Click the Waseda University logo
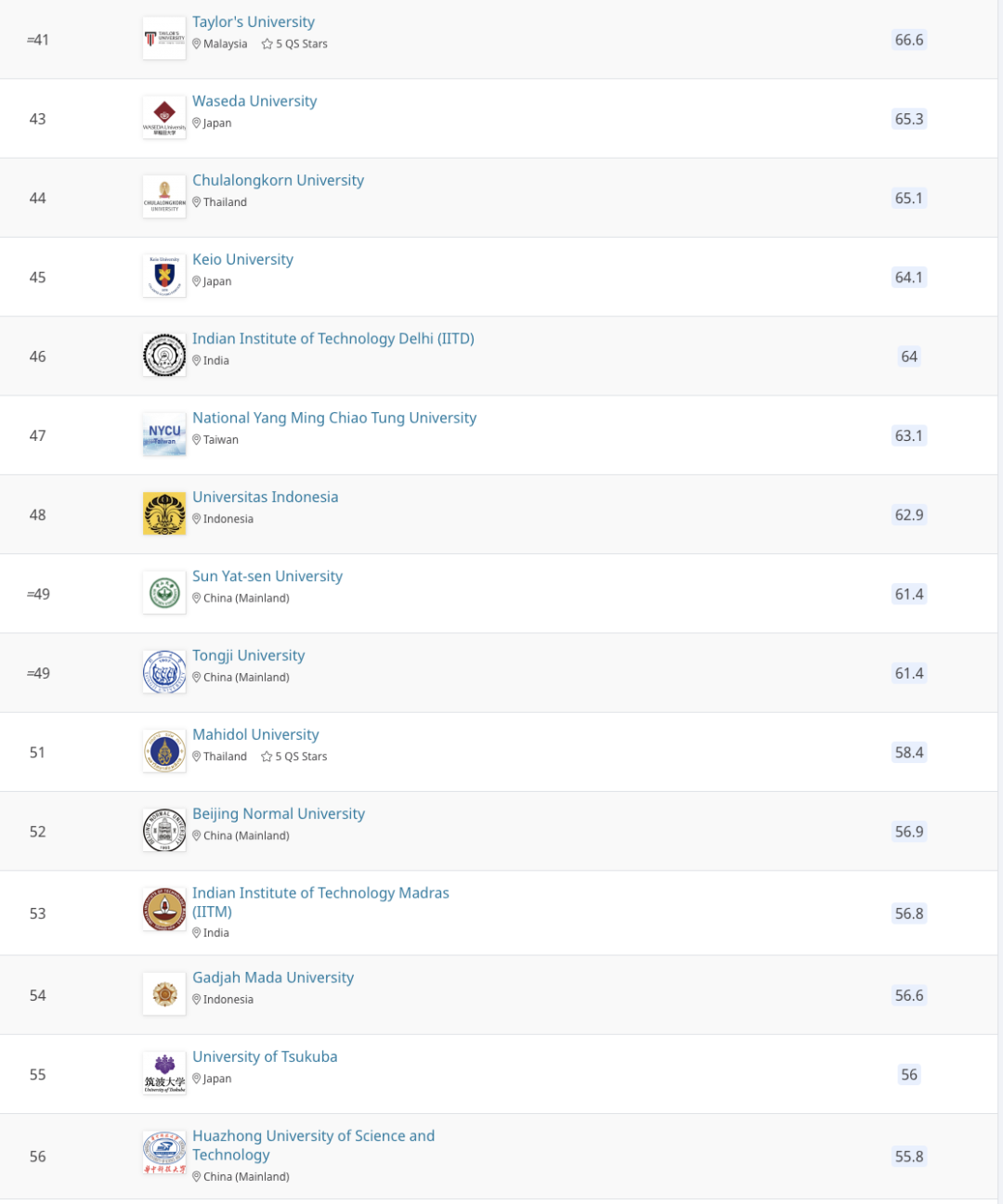This screenshot has width=1003, height=1204. point(164,118)
